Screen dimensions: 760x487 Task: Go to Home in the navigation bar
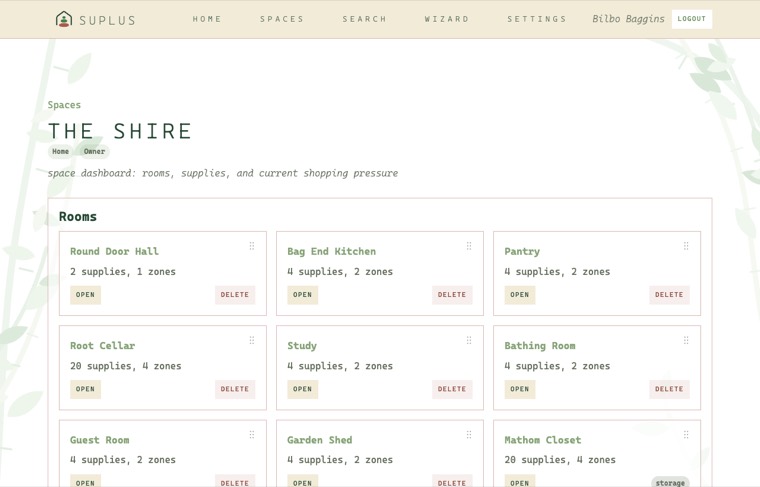tap(207, 19)
